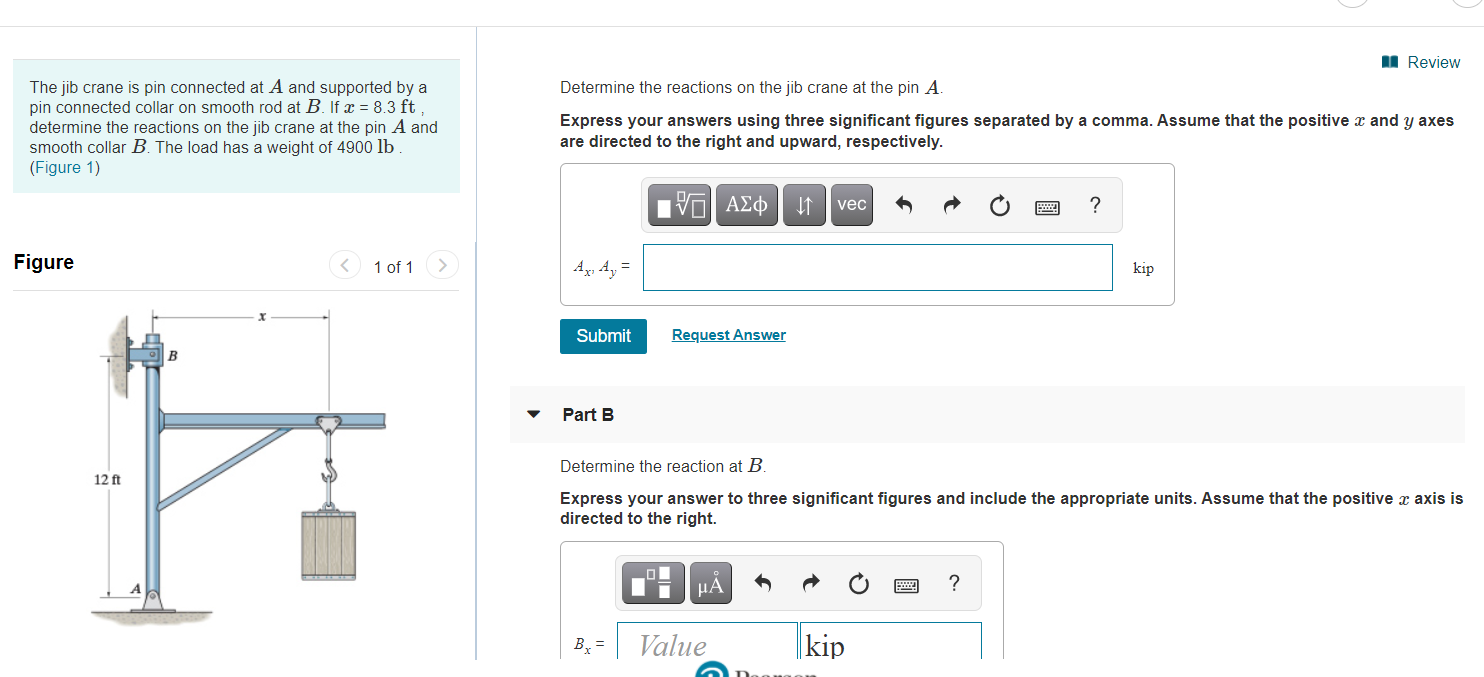Image resolution: width=1484 pixels, height=677 pixels.
Task: Click the Ax, Ay answer input field
Action: [878, 268]
